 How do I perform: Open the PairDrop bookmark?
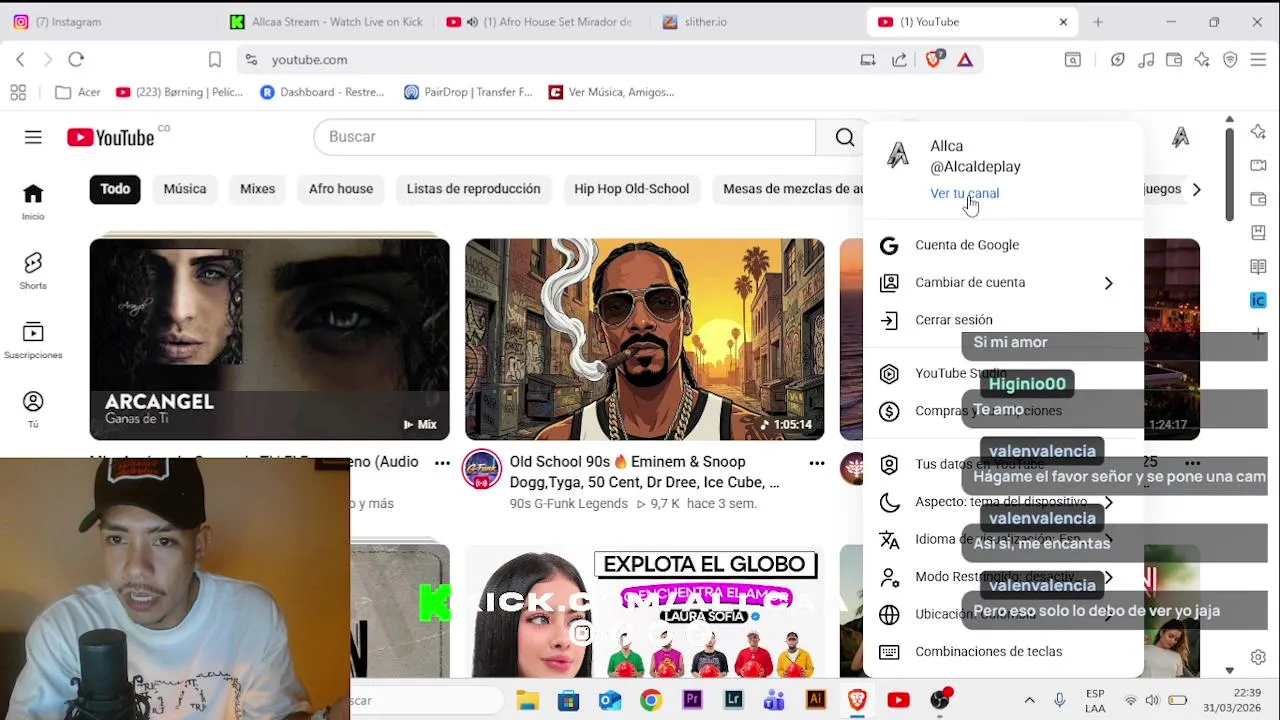tap(467, 92)
